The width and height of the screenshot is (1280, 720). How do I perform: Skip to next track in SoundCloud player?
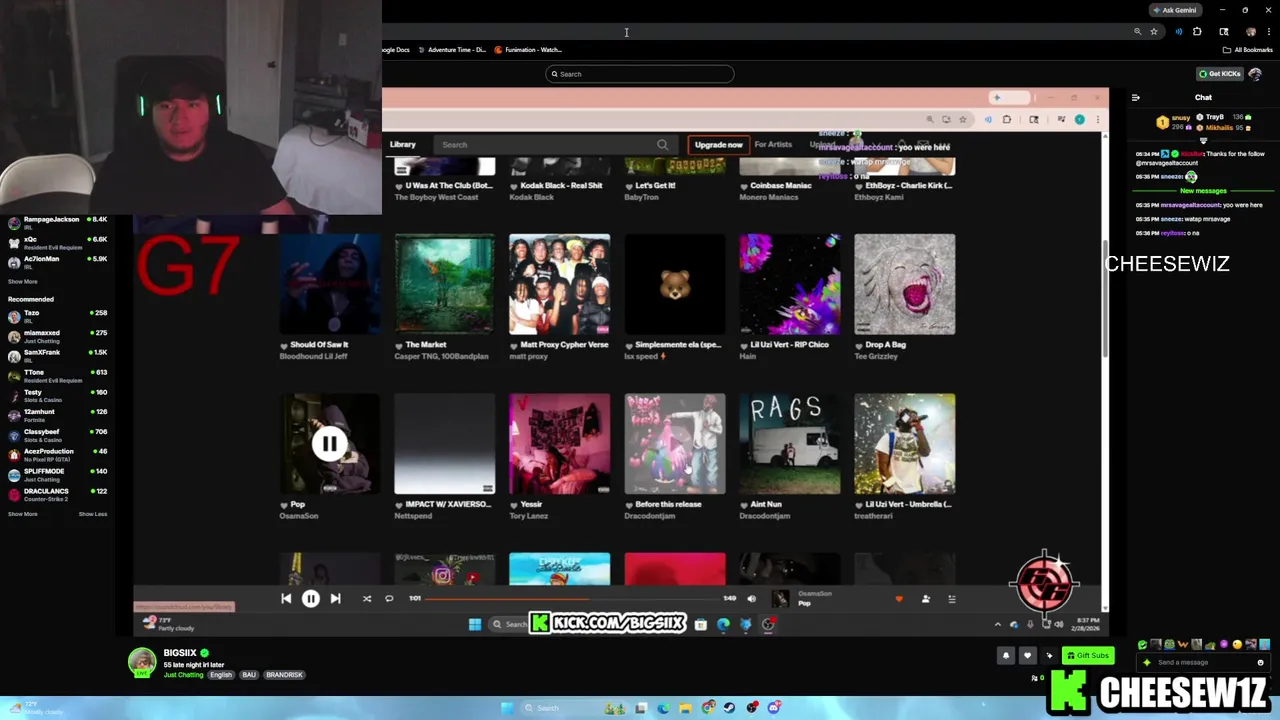pos(335,599)
